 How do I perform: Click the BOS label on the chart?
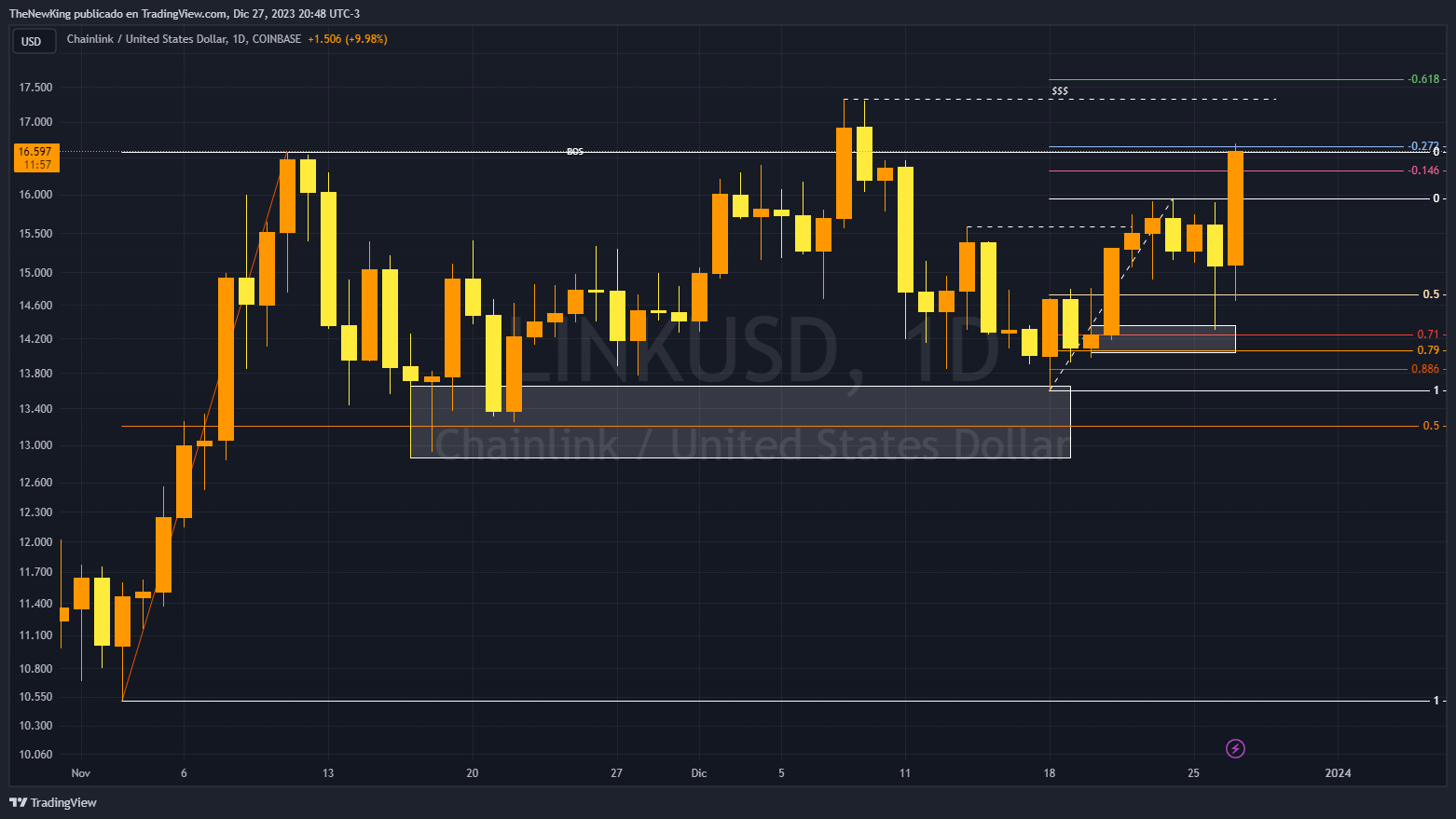(x=575, y=151)
